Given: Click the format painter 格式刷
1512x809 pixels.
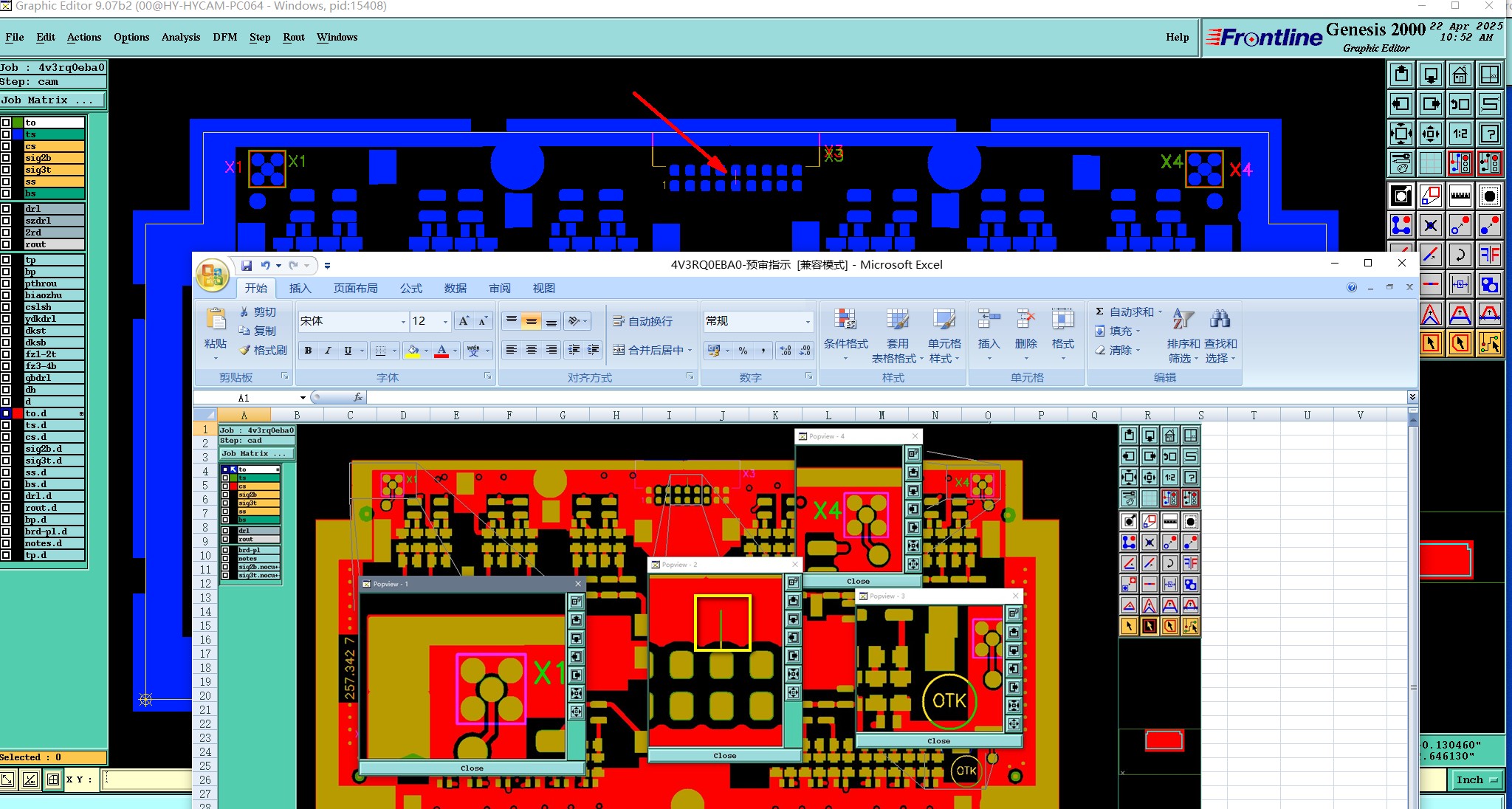Looking at the screenshot, I should (x=264, y=350).
